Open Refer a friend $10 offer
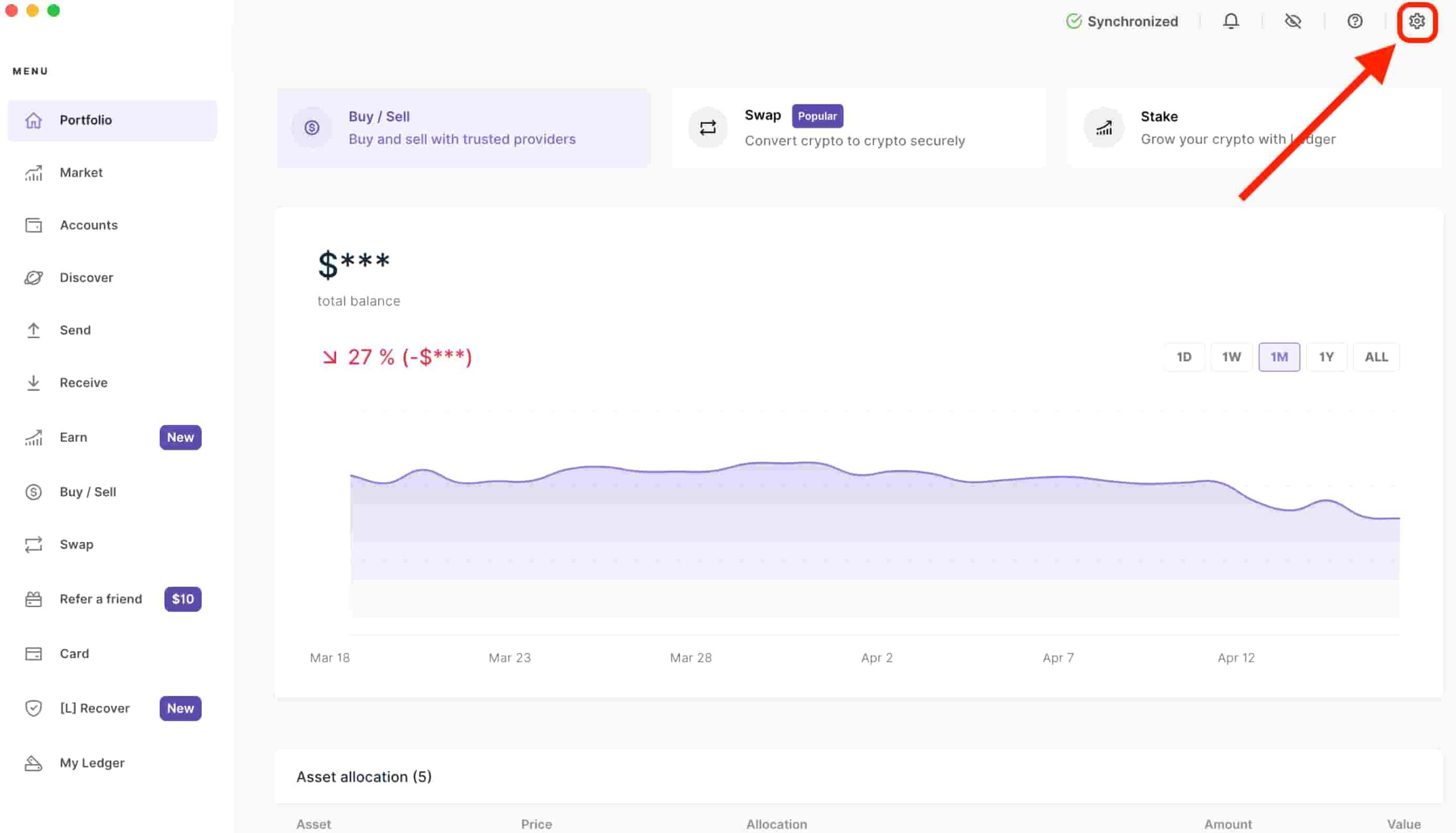The image size is (1456, 833). (x=101, y=599)
